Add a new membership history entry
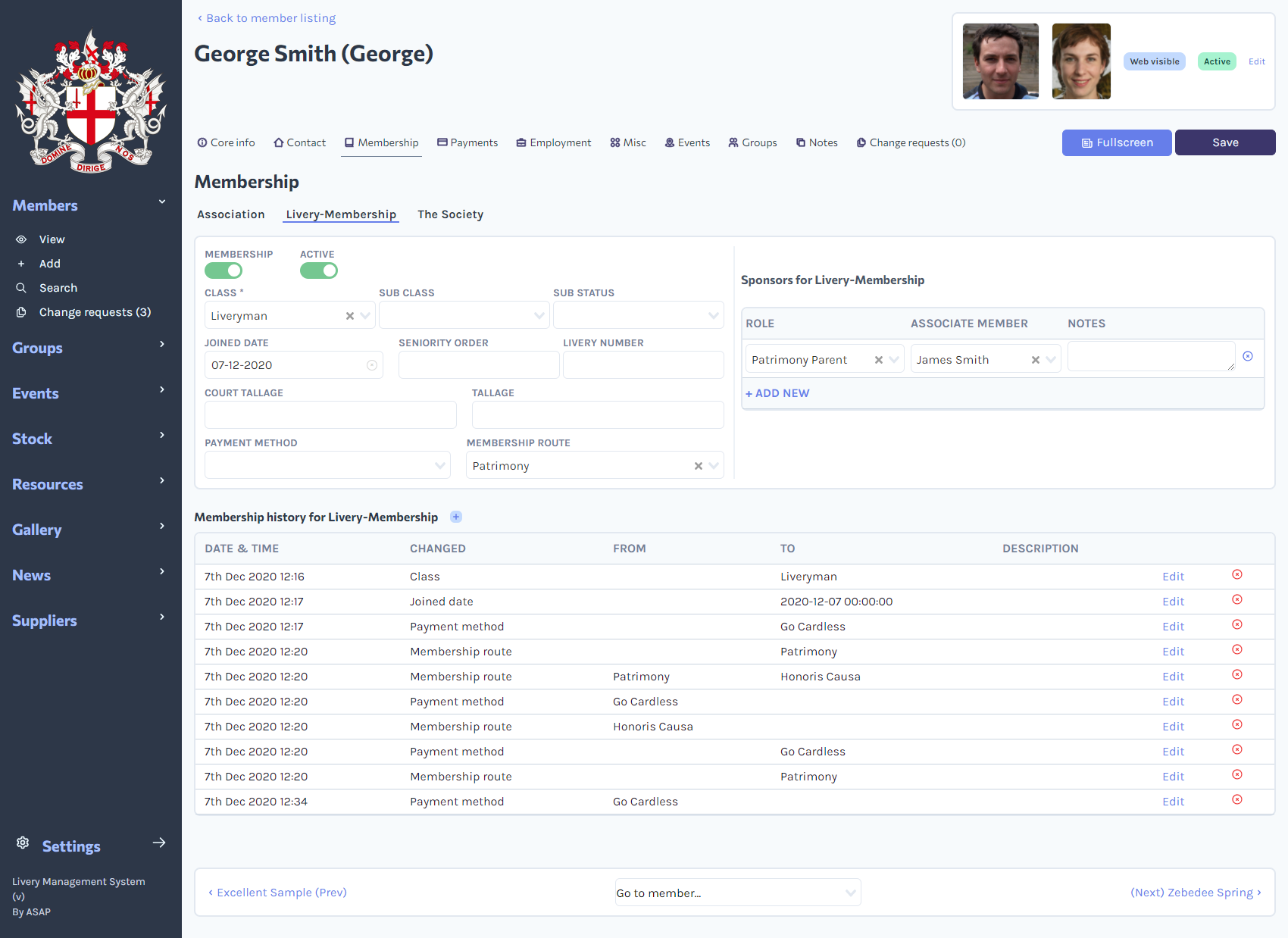Screen dimensions: 1288x938 point(456,516)
